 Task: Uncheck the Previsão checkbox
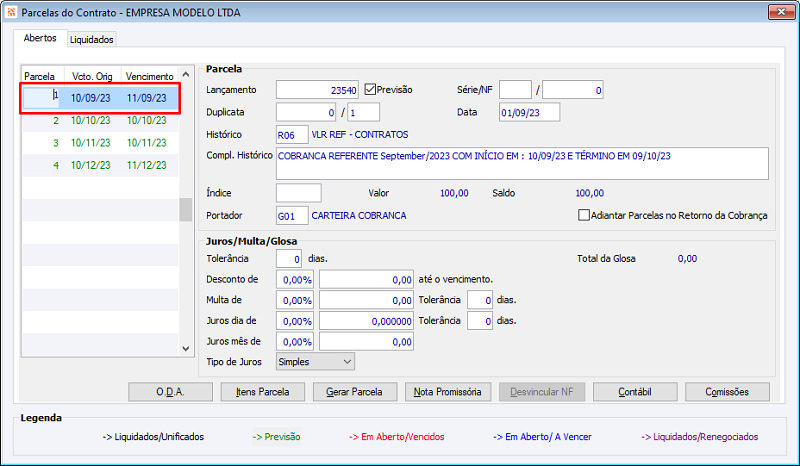pos(370,89)
